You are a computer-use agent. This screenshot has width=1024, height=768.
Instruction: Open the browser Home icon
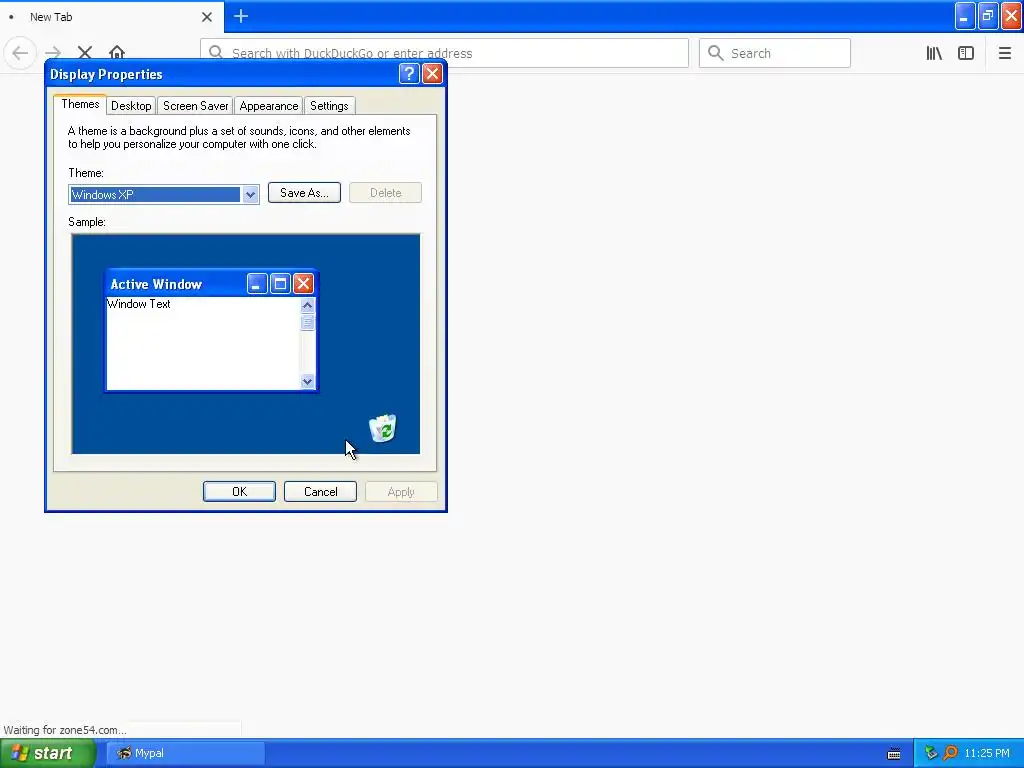point(117,52)
